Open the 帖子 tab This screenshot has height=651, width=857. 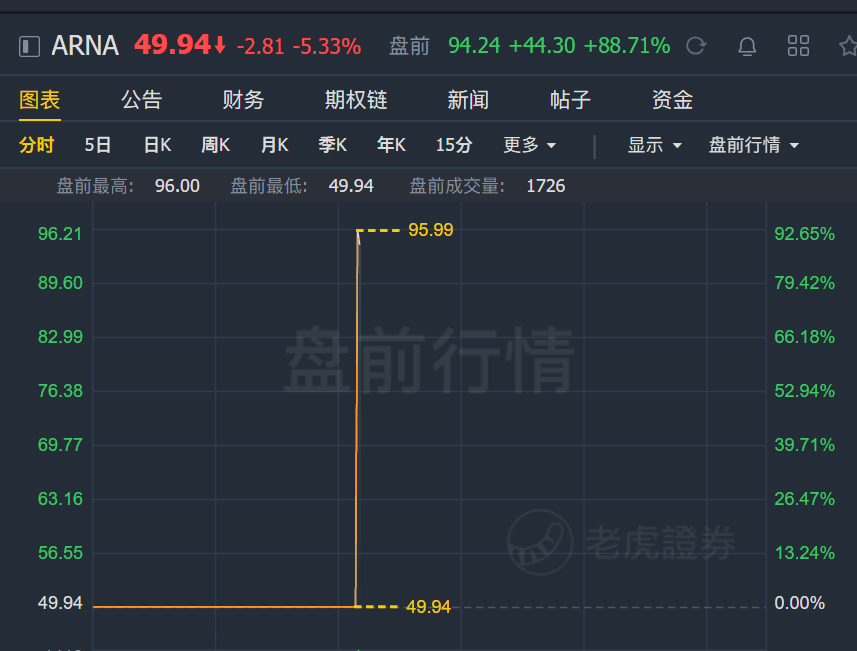point(570,100)
